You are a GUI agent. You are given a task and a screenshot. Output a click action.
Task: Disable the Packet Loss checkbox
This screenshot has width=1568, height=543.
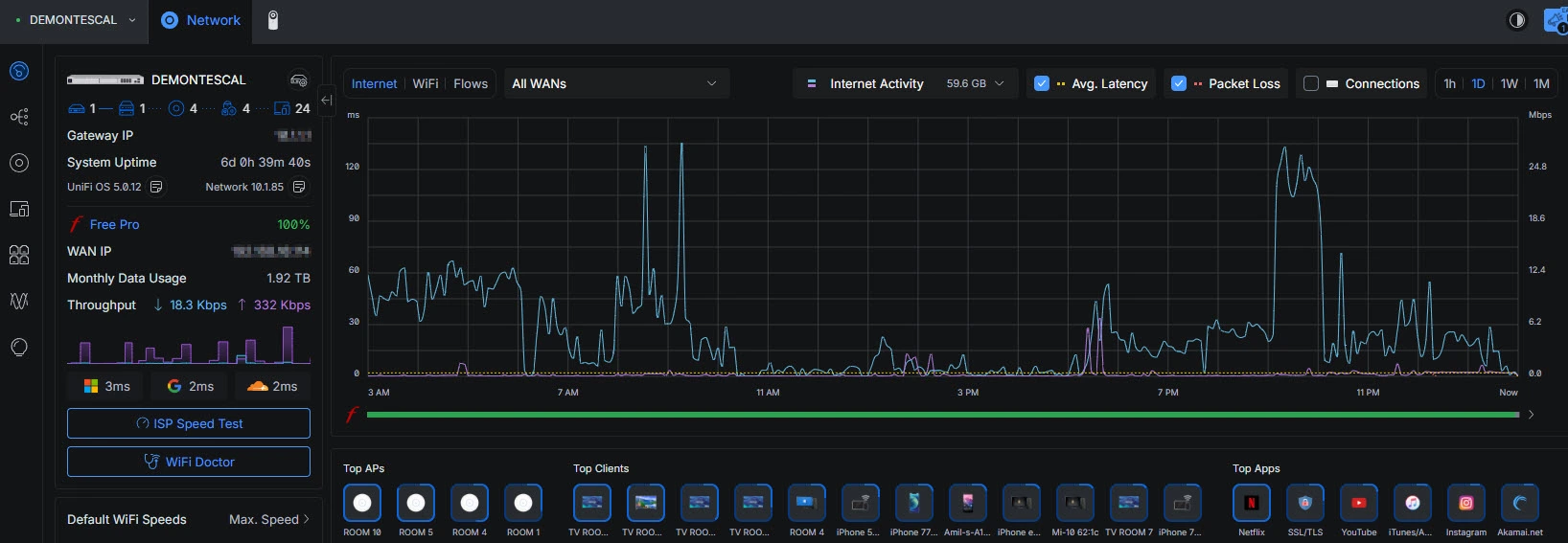[1179, 83]
